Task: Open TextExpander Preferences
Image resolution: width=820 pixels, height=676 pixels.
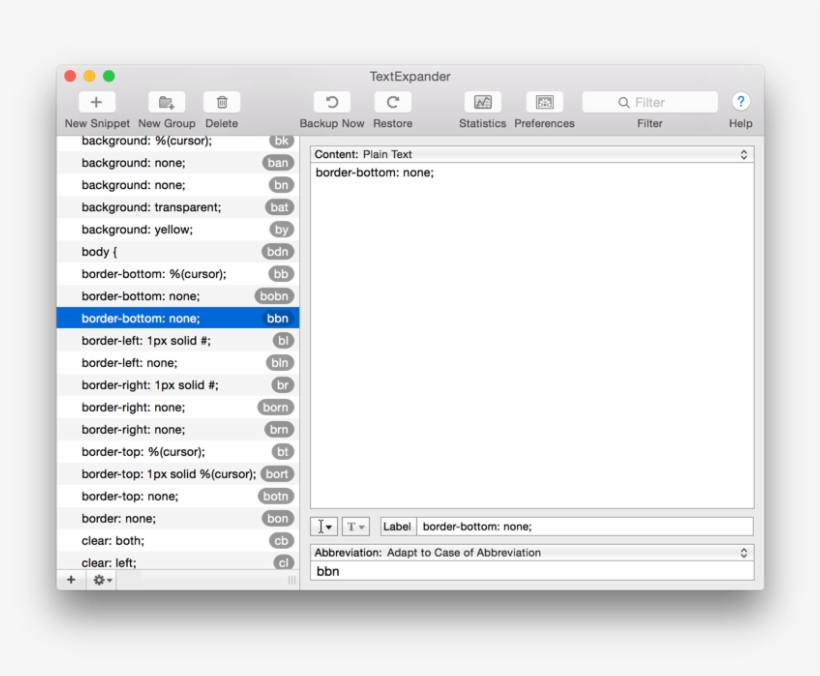Action: coord(544,102)
